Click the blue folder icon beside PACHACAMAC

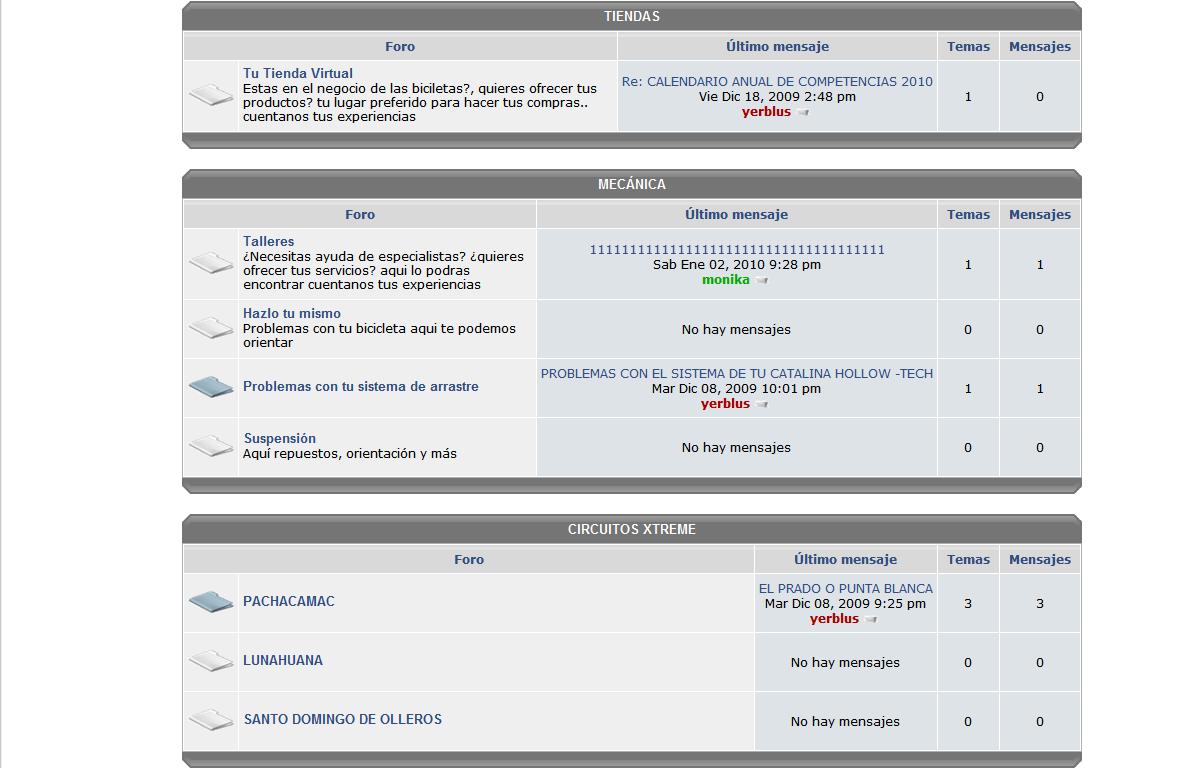point(211,602)
